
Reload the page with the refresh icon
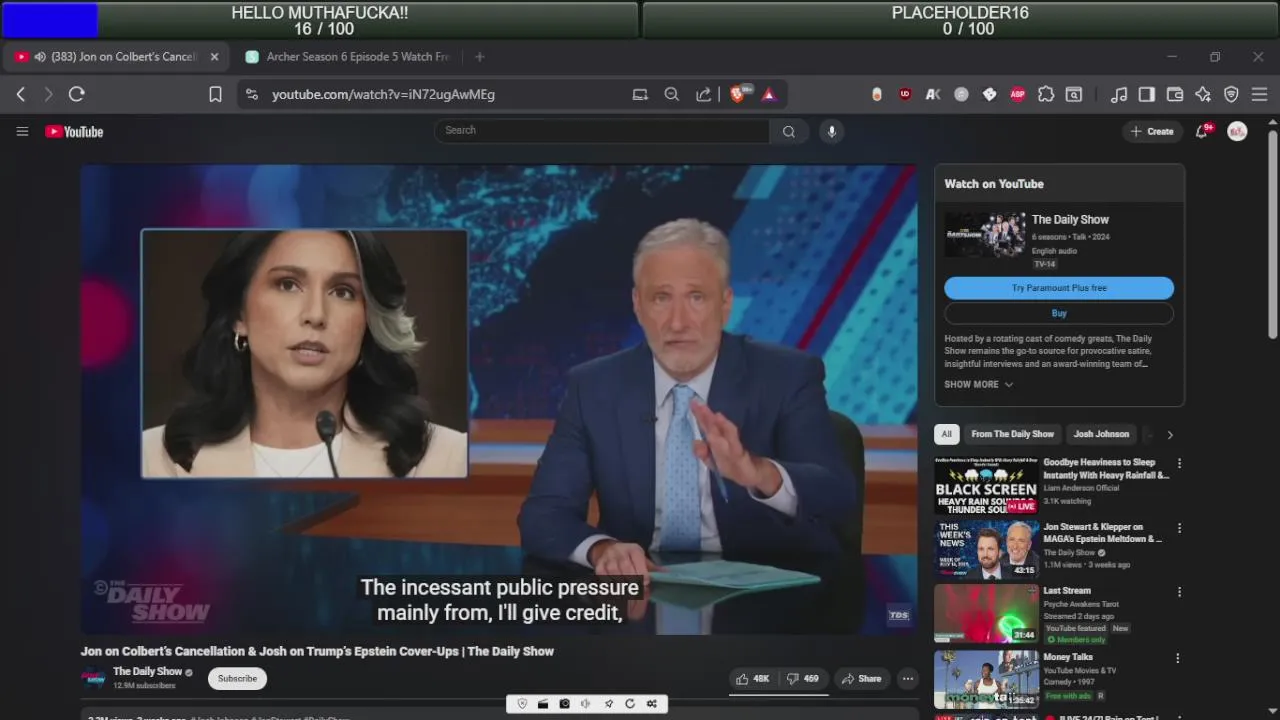[77, 94]
